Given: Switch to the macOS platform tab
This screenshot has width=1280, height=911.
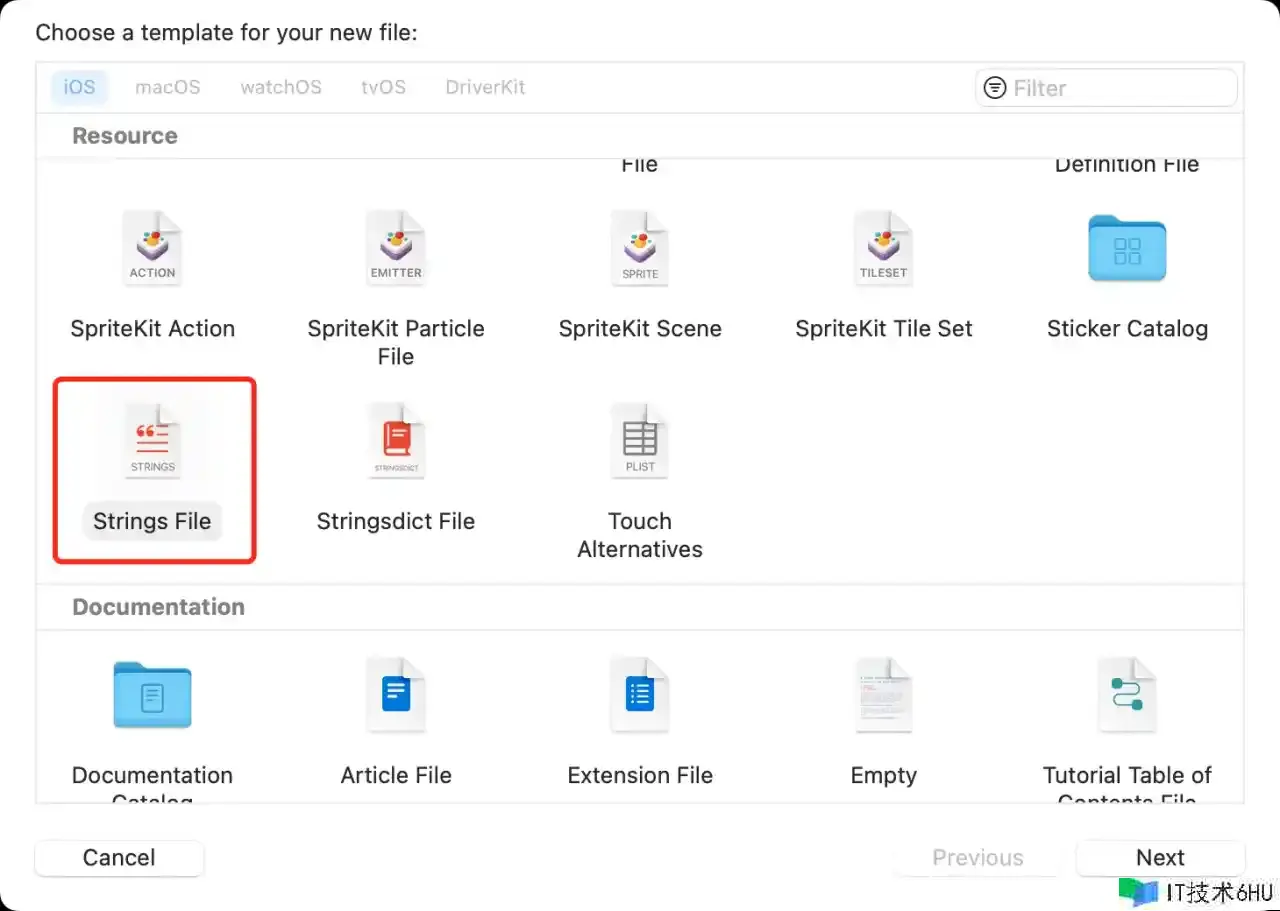Looking at the screenshot, I should pos(168,87).
